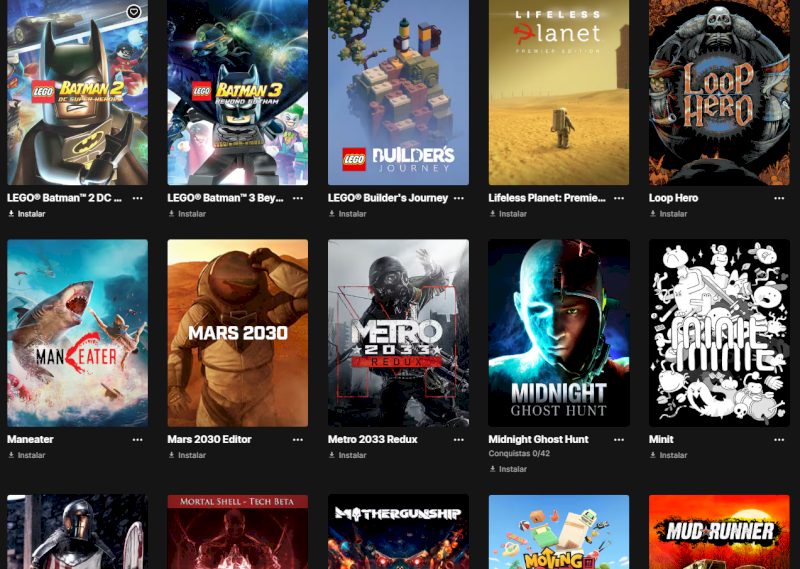Viewport: 800px width, 569px height.
Task: Click the 'Midnight Ghost Hunt' title text
Action: pyautogui.click(x=538, y=439)
